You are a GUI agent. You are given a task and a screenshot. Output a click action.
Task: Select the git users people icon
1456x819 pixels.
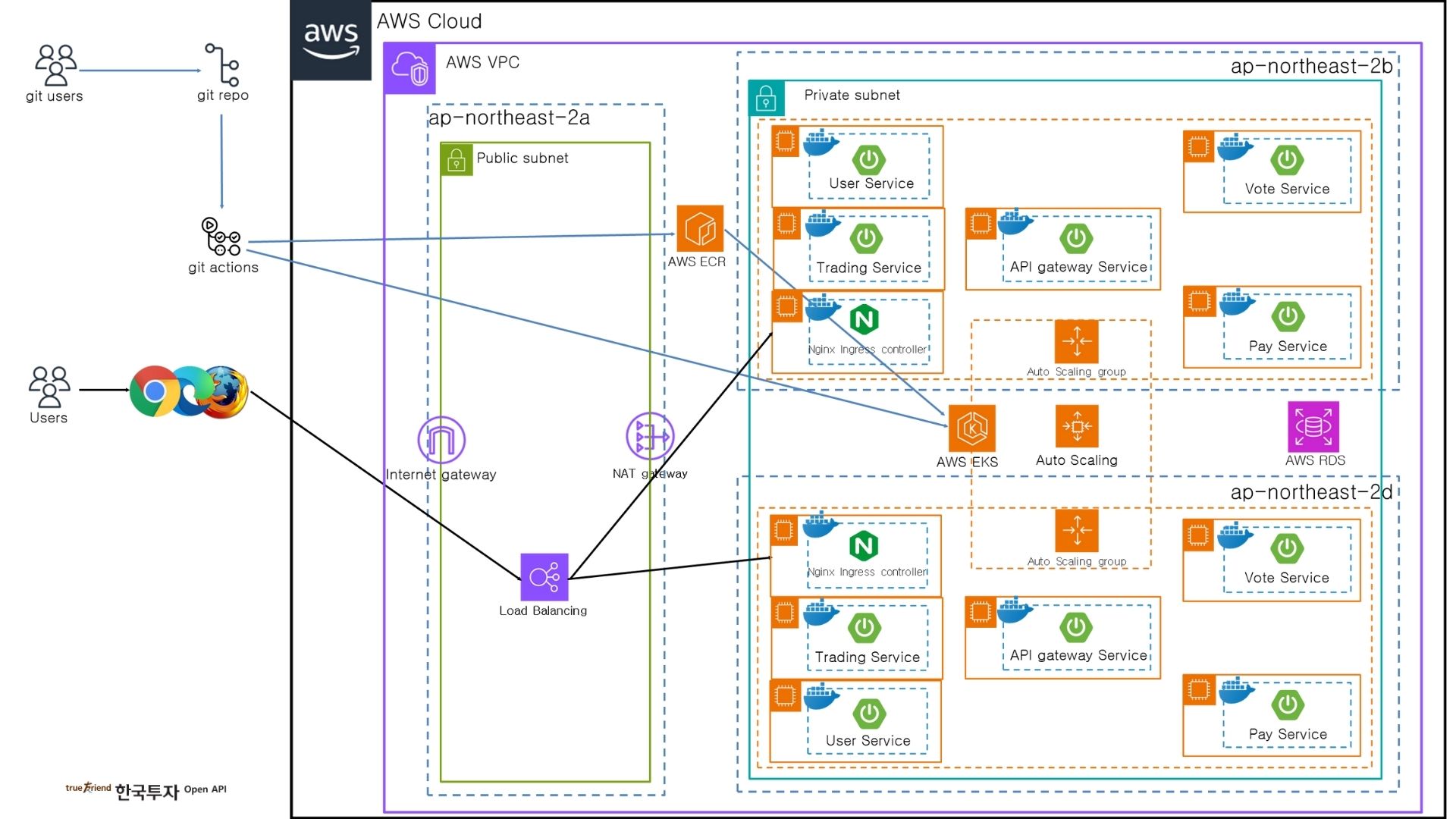[55, 64]
